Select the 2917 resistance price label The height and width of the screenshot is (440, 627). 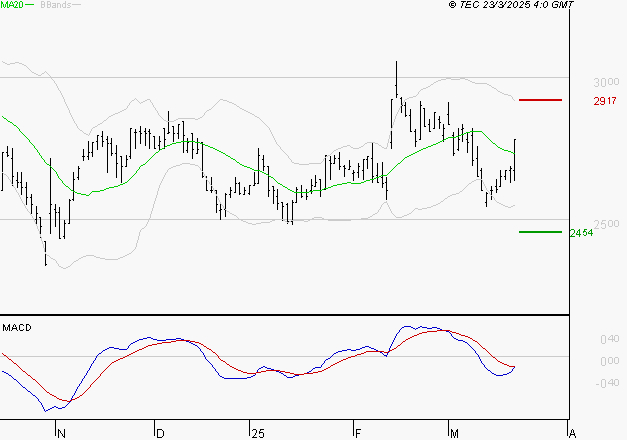pyautogui.click(x=605, y=101)
